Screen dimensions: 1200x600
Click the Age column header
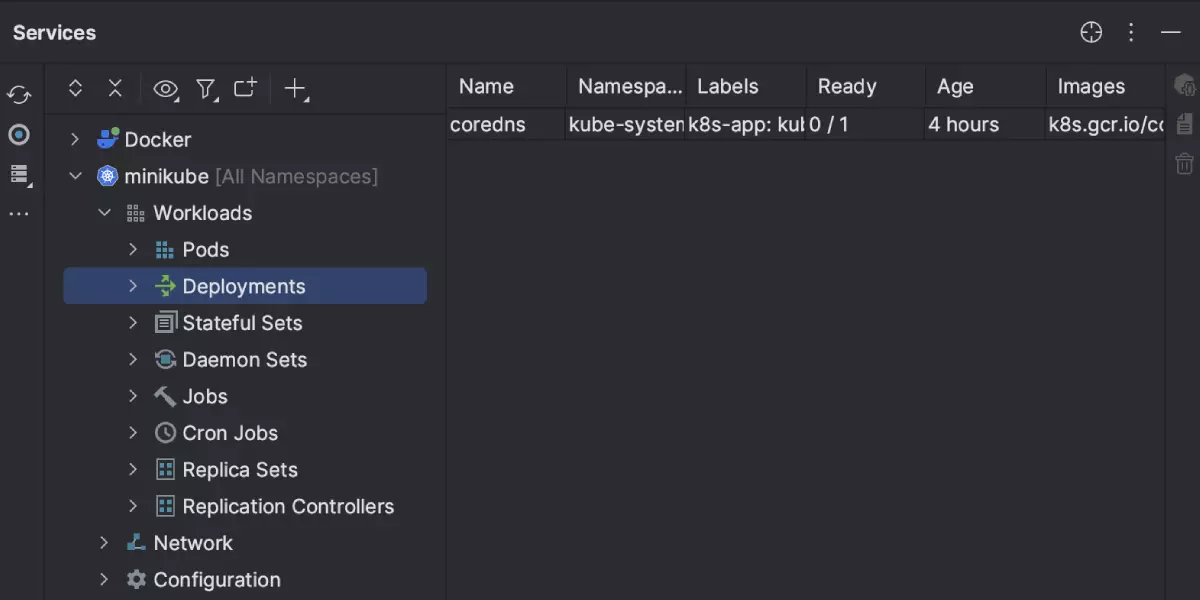pyautogui.click(x=955, y=87)
